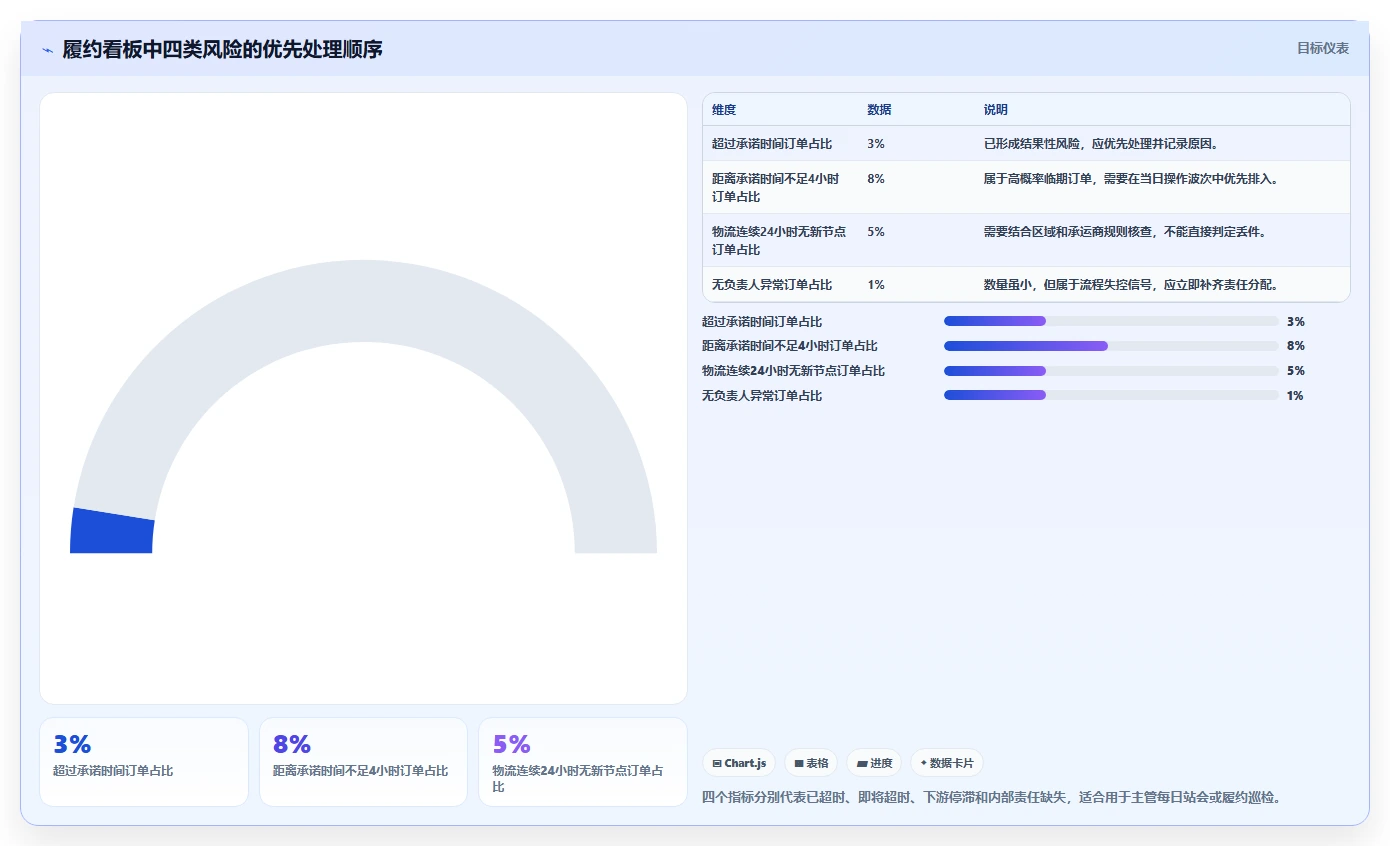The height and width of the screenshot is (846, 1390).
Task: Click the 目标仪表 label in header
Action: point(1323,48)
